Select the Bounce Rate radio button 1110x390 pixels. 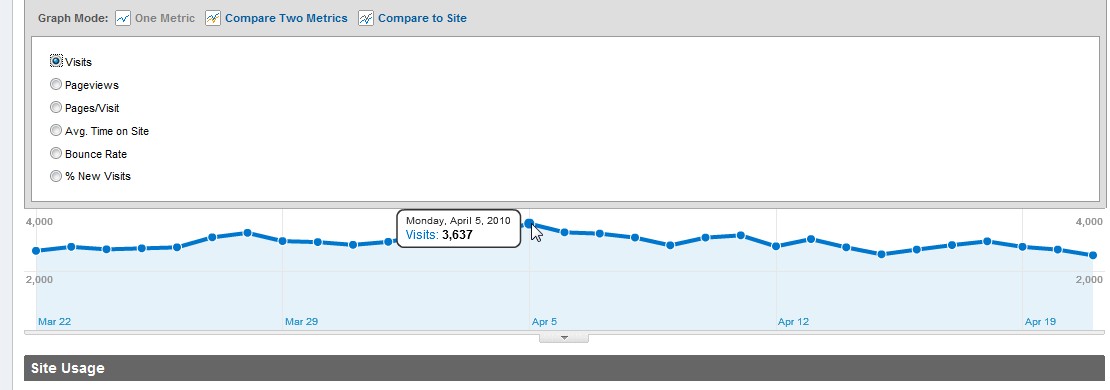[56, 153]
